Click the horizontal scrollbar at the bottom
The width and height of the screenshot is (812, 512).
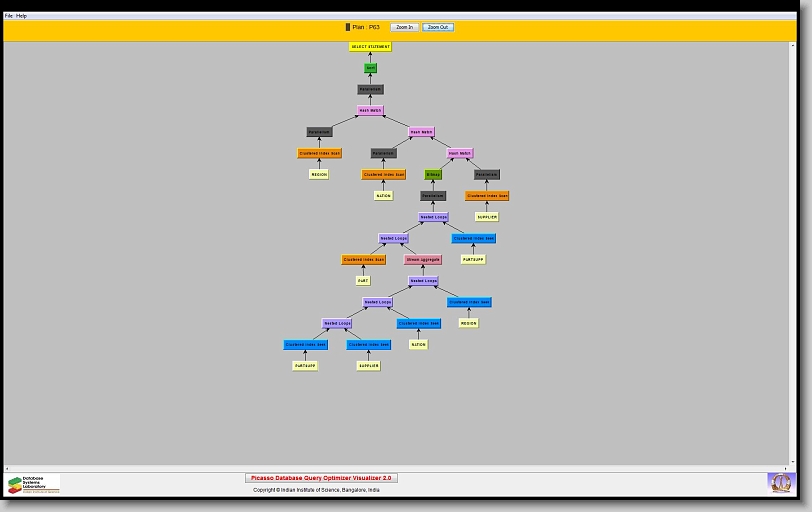(x=400, y=467)
